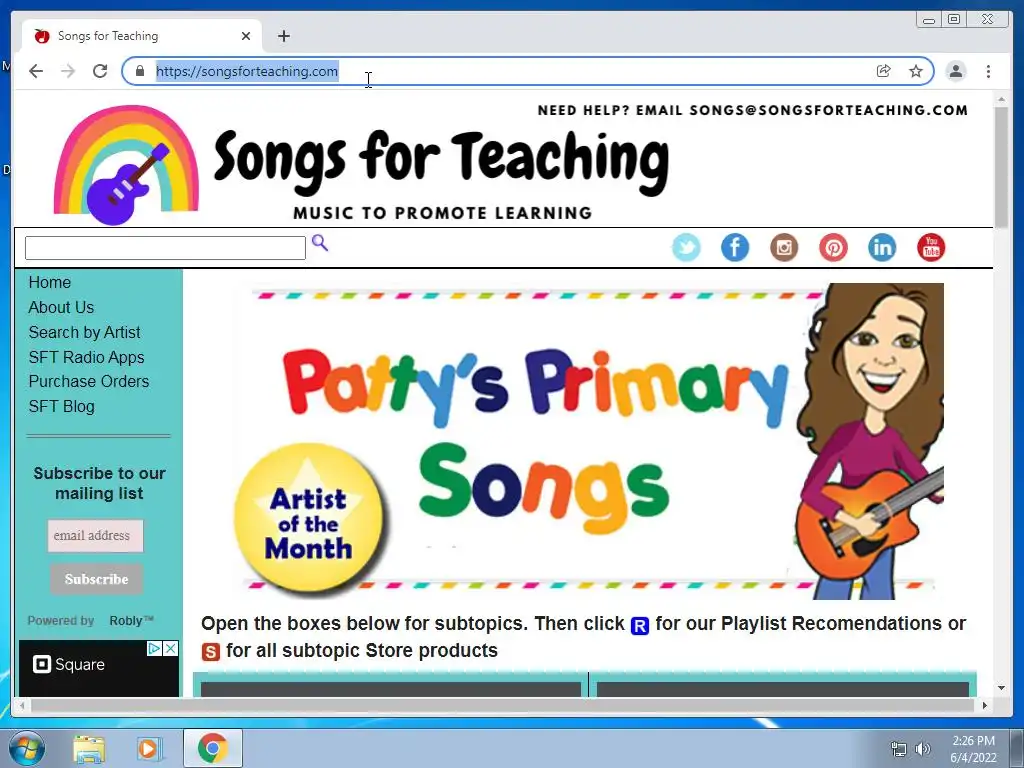The height and width of the screenshot is (768, 1024).
Task: Open the Instagram social icon
Action: click(x=784, y=248)
